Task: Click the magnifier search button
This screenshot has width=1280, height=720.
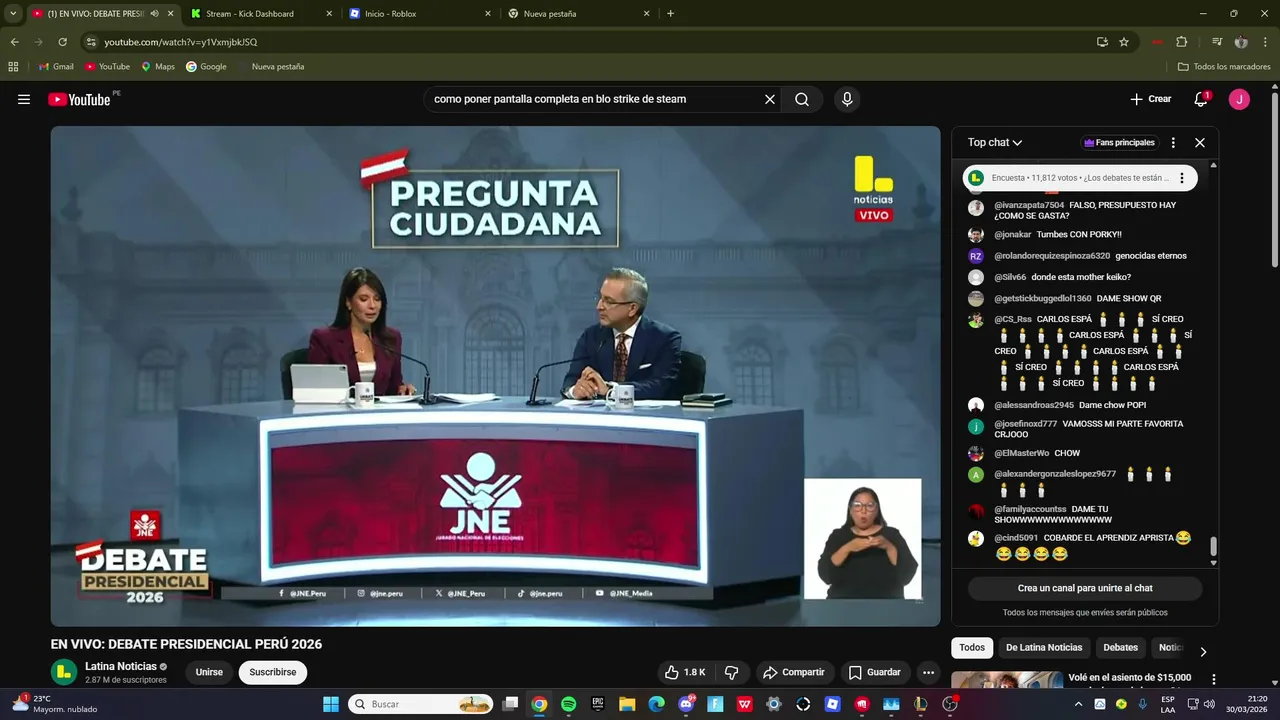Action: pos(802,99)
